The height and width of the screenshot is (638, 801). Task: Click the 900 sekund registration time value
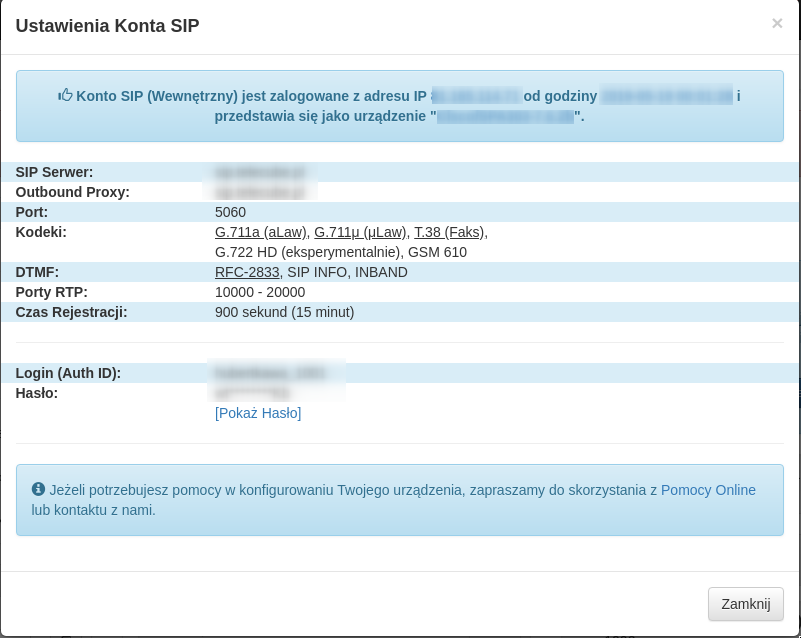point(284,312)
